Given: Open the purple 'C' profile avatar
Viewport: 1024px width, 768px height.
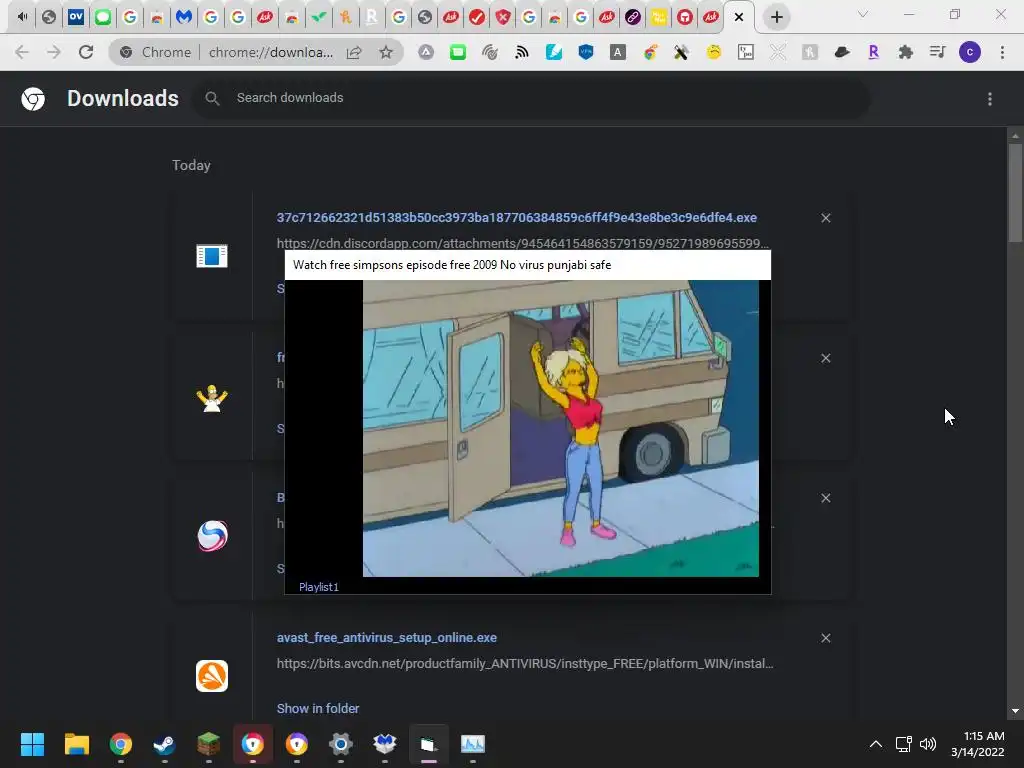Looking at the screenshot, I should [970, 52].
